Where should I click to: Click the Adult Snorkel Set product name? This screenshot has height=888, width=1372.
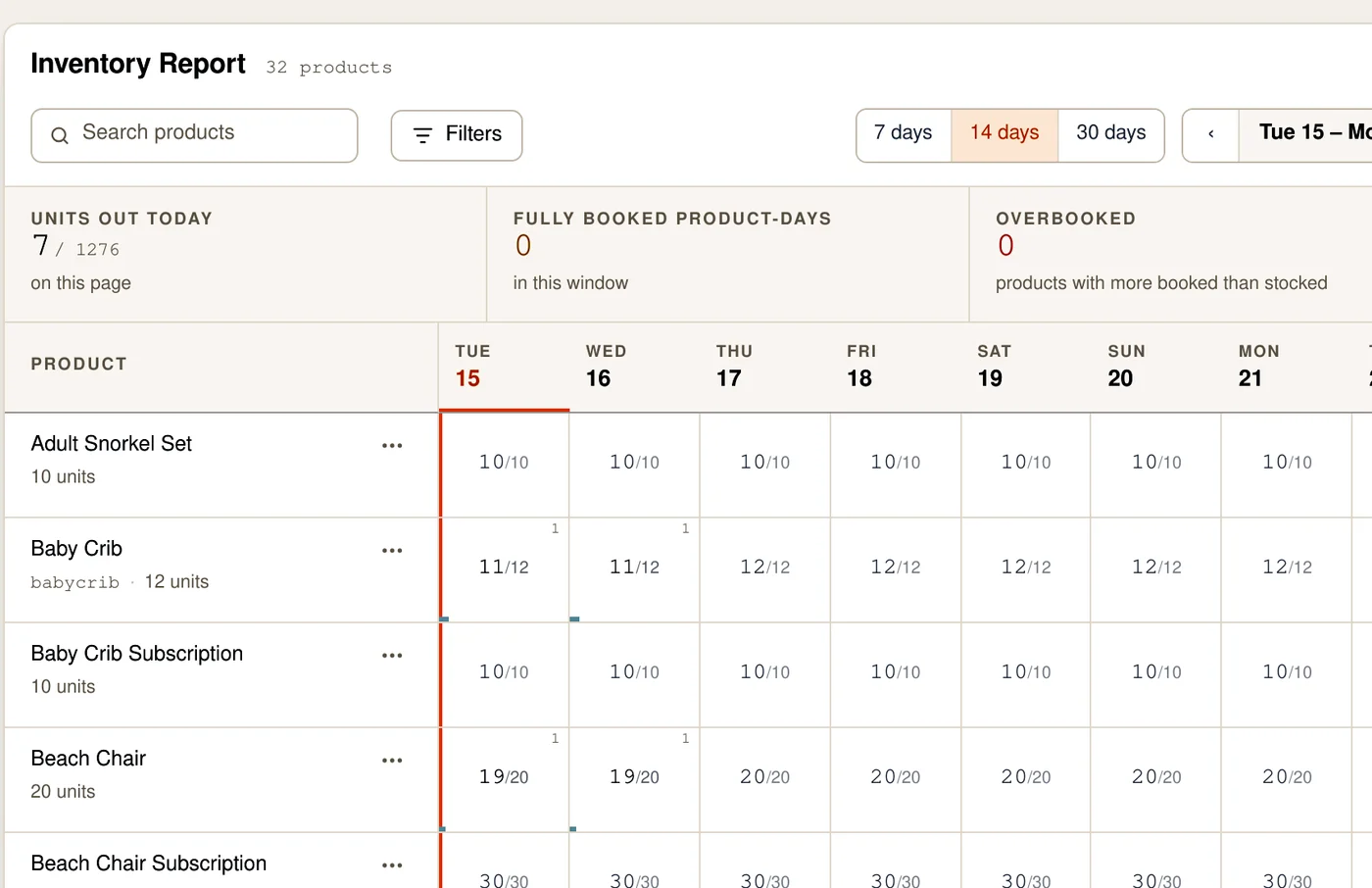112,444
